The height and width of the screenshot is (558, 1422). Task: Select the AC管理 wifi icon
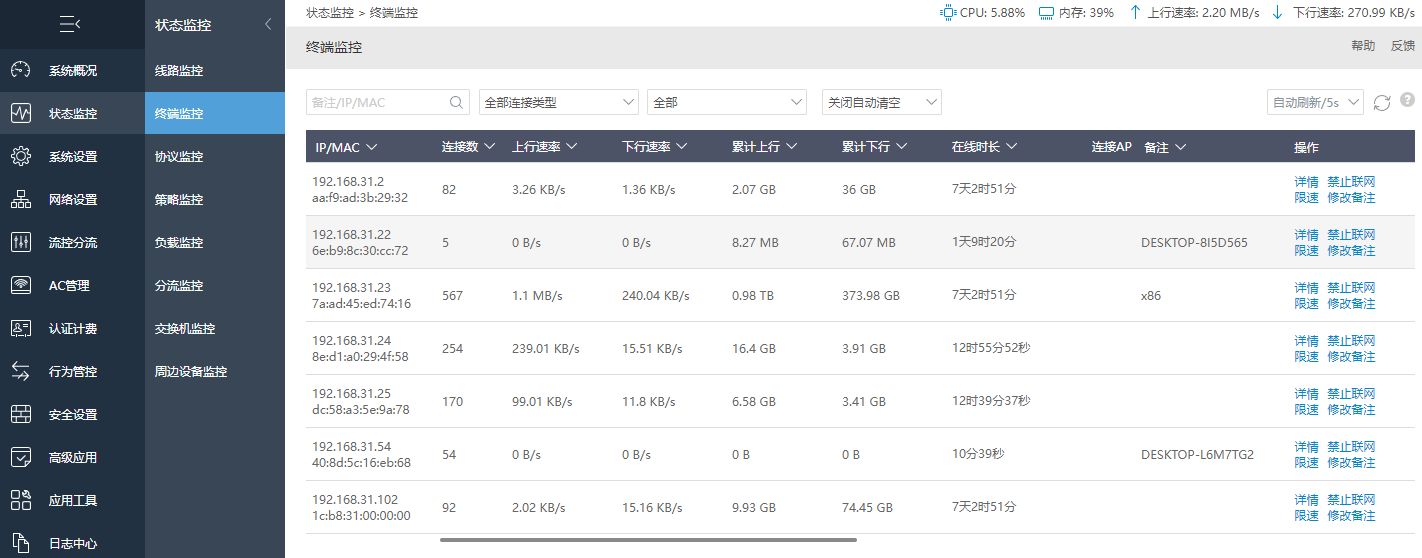pos(21,286)
